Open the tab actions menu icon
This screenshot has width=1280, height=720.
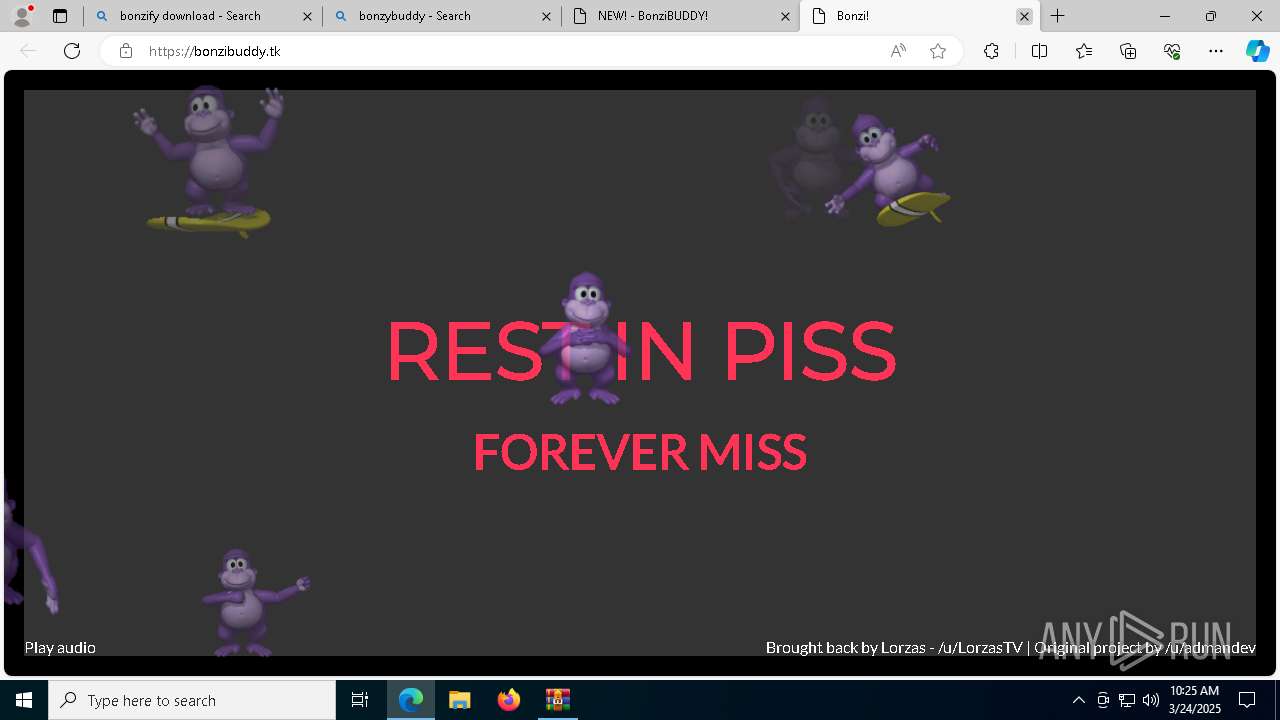60,16
